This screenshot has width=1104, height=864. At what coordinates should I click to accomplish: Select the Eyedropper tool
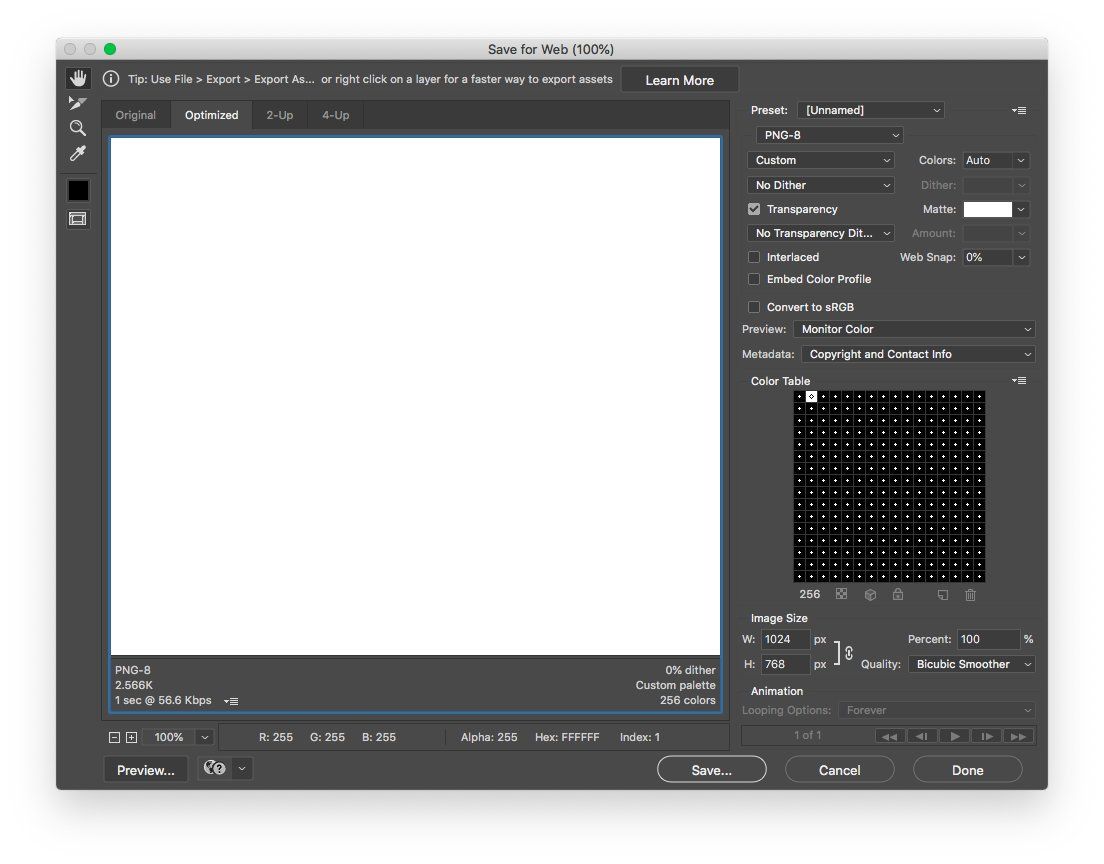pos(78,153)
